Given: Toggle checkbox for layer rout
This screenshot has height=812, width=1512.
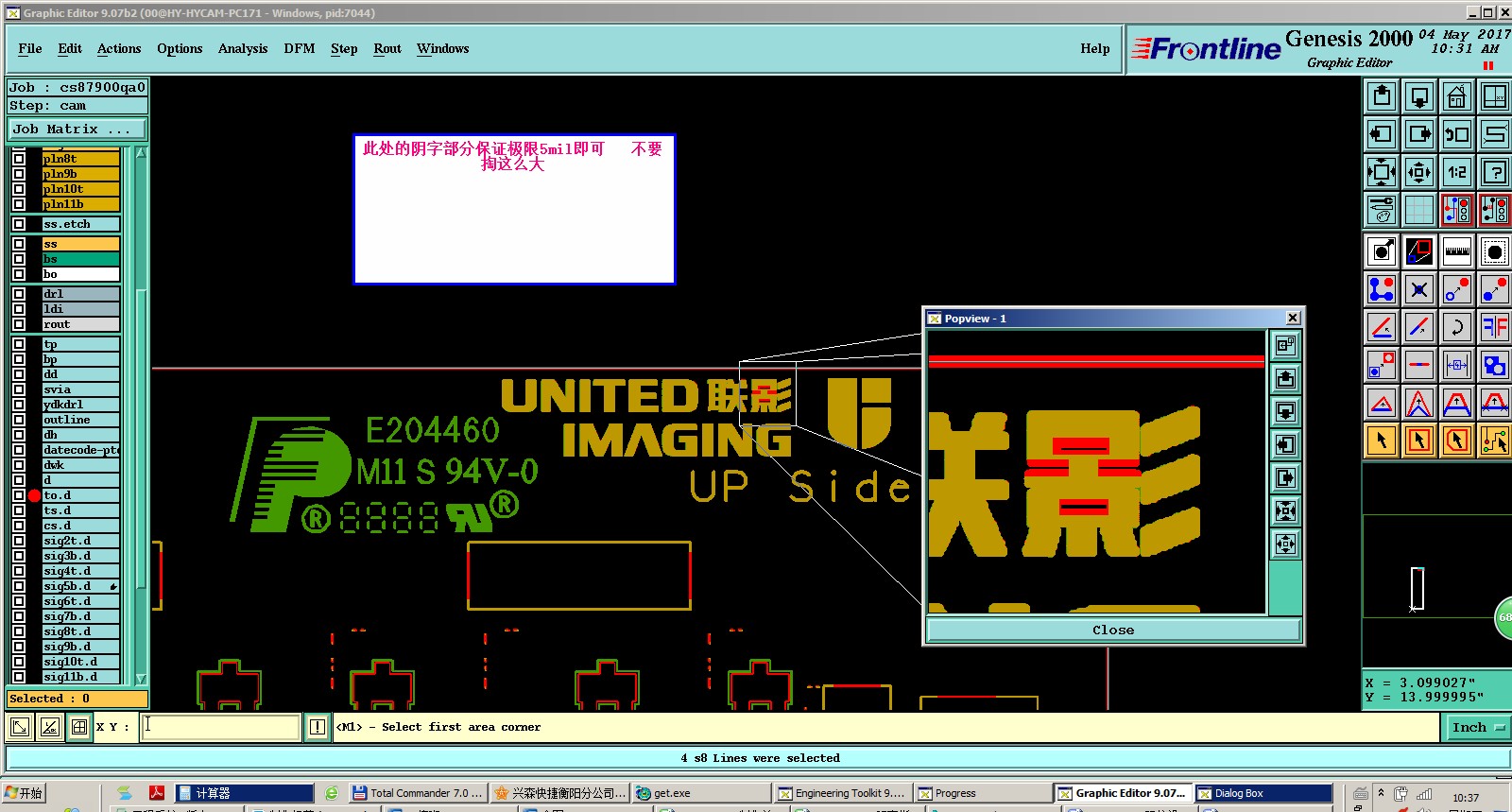Looking at the screenshot, I should 19,324.
